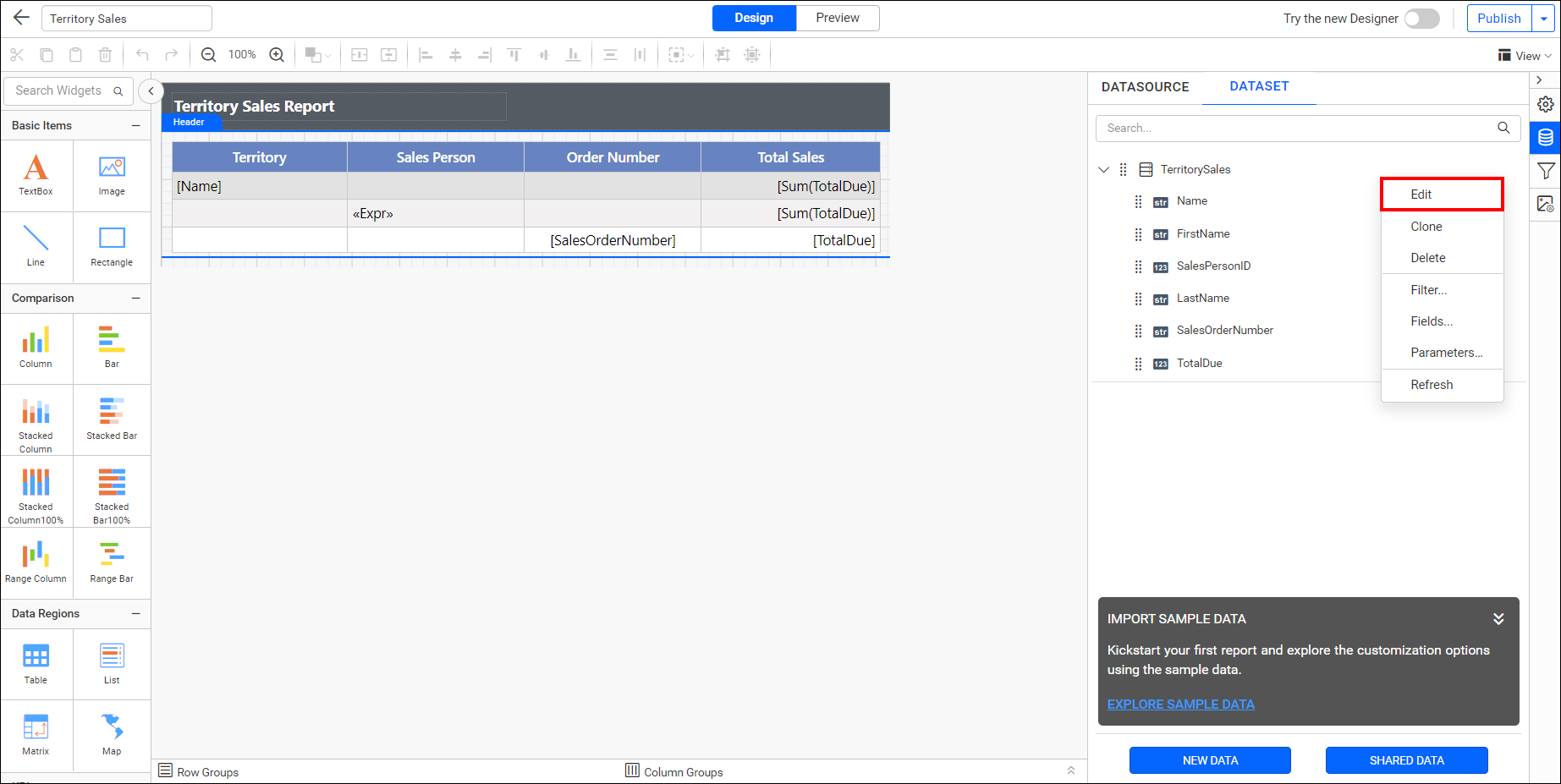Click the undo icon in the toolbar
Screen dimensions: 1561x784
click(x=141, y=53)
